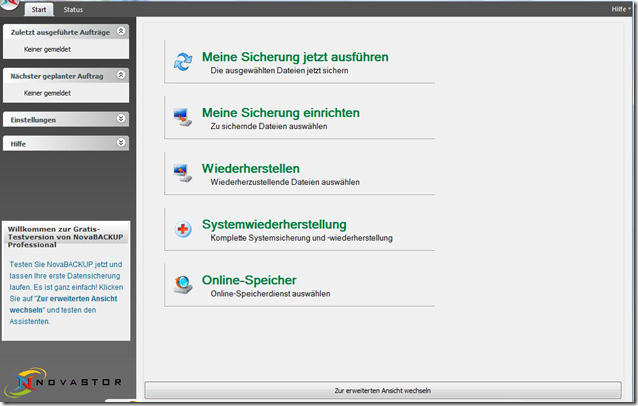Image resolution: width=638 pixels, height=406 pixels.
Task: Click text Wiederherzustellende Dateien auswählen
Action: tap(285, 182)
